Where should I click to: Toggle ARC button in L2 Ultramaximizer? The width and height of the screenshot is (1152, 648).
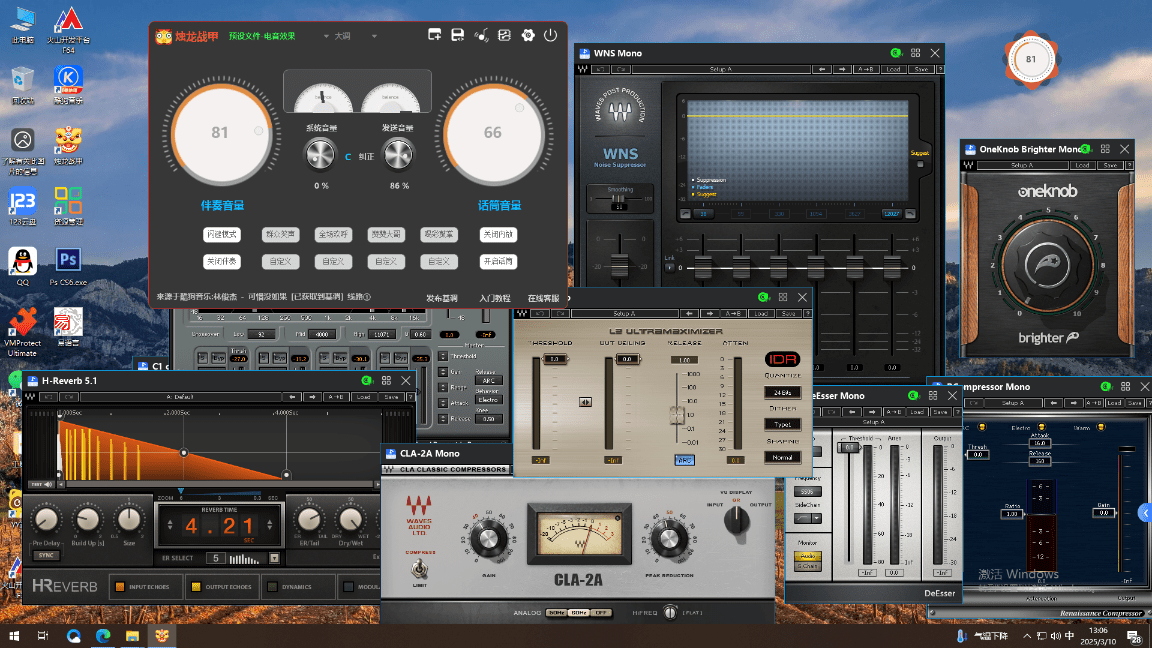(684, 461)
